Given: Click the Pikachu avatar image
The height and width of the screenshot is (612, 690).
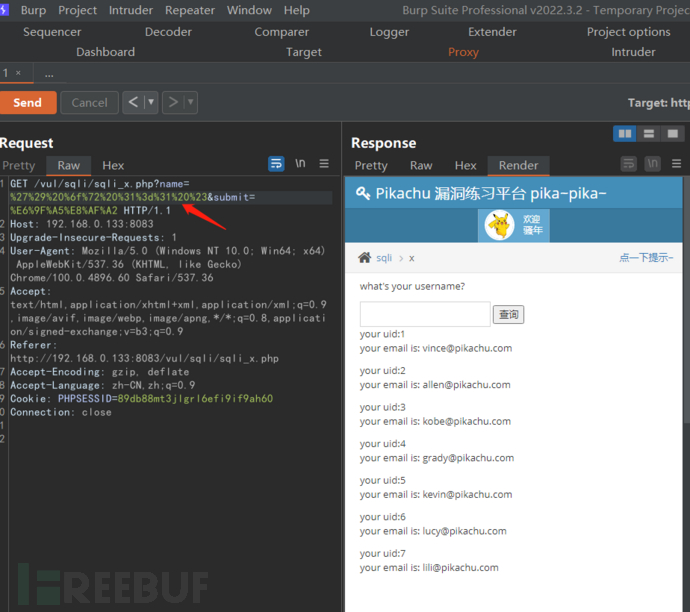Looking at the screenshot, I should click(x=499, y=225).
